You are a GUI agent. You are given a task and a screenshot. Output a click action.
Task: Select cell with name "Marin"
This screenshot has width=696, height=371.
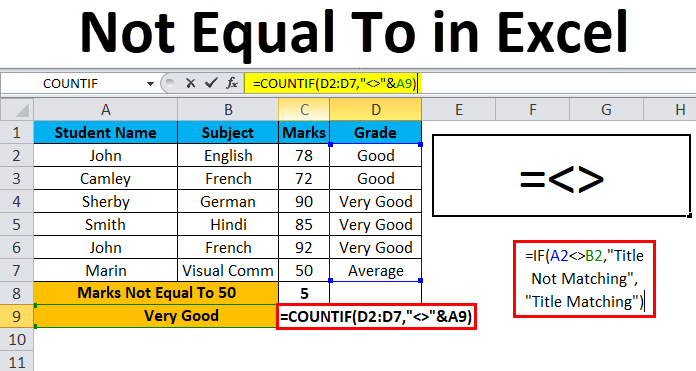coord(106,270)
